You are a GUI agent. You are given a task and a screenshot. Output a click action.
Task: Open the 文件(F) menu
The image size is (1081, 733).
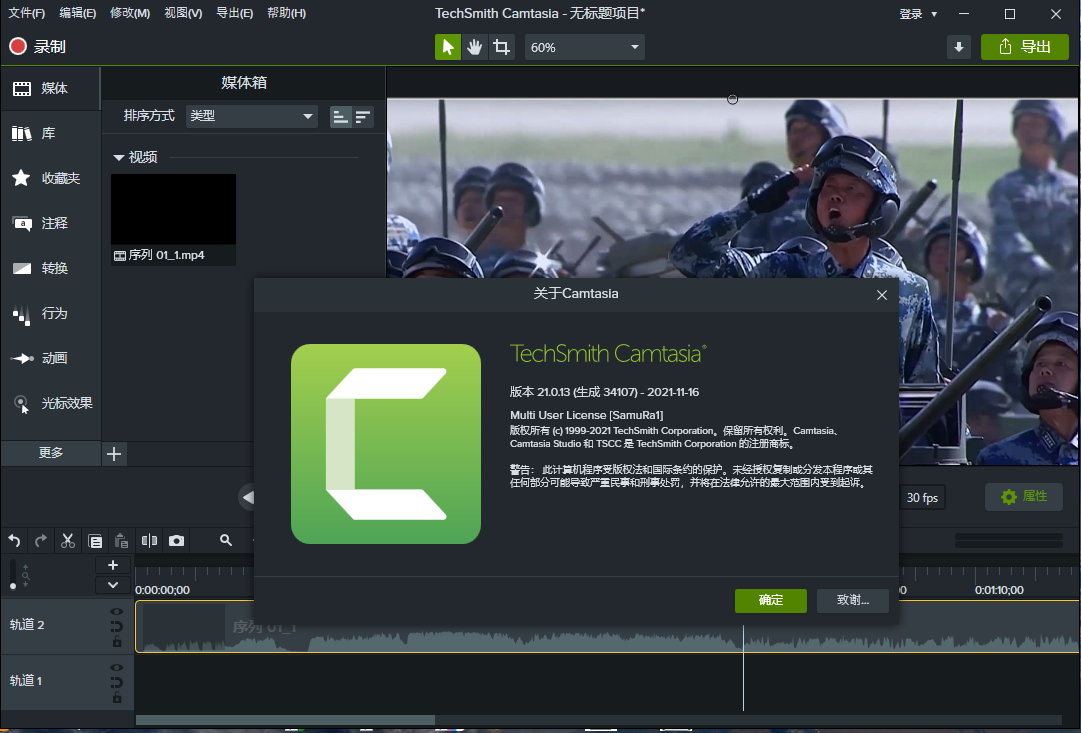[x=26, y=13]
